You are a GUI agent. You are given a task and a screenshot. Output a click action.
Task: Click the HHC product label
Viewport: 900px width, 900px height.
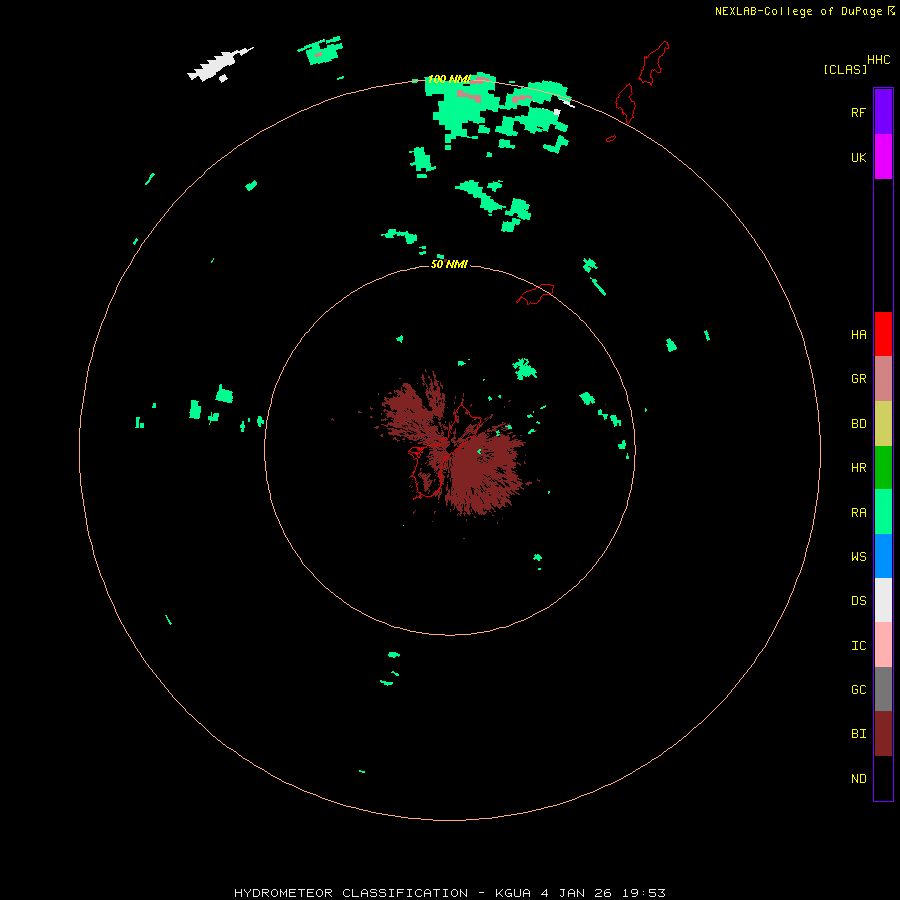878,60
